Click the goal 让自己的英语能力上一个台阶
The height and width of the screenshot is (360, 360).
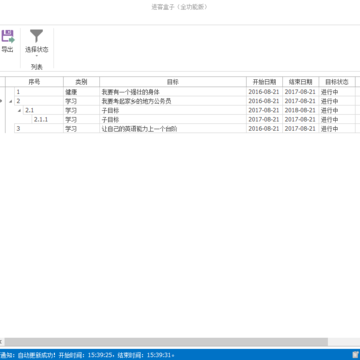[x=139, y=129]
